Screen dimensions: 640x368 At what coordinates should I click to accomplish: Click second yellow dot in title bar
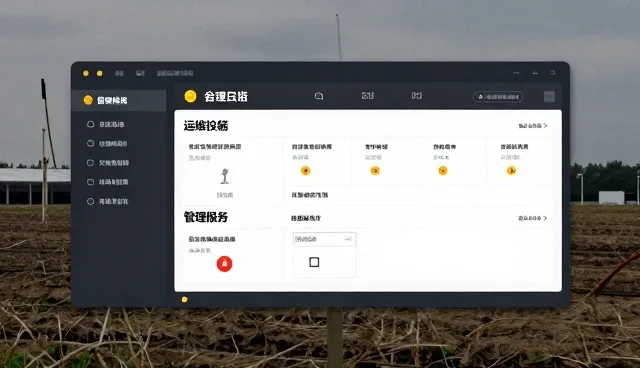click(x=100, y=73)
